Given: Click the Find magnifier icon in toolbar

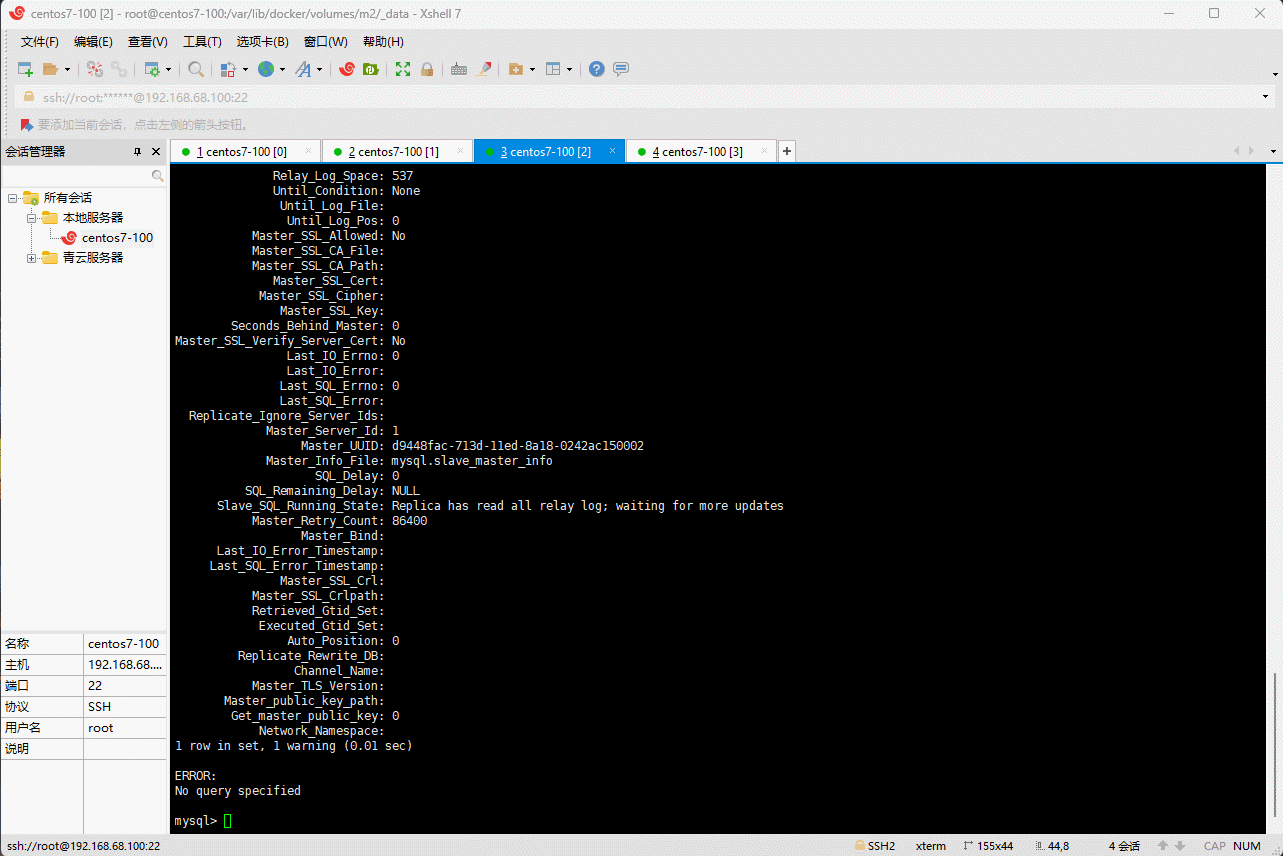Looking at the screenshot, I should point(196,69).
